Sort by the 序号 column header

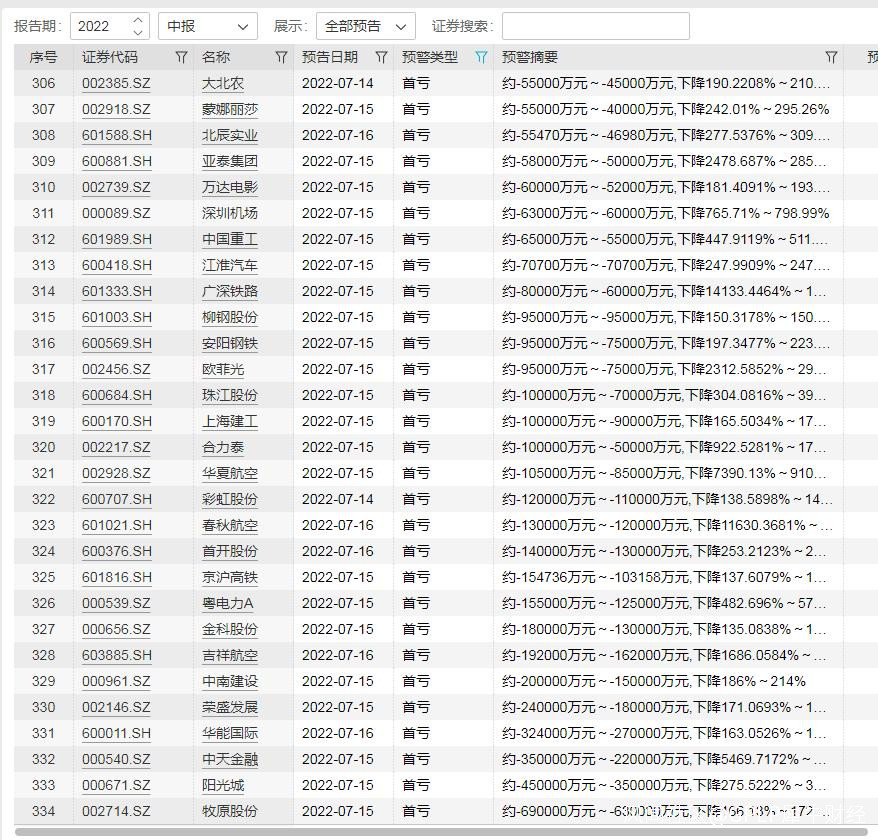(43, 57)
